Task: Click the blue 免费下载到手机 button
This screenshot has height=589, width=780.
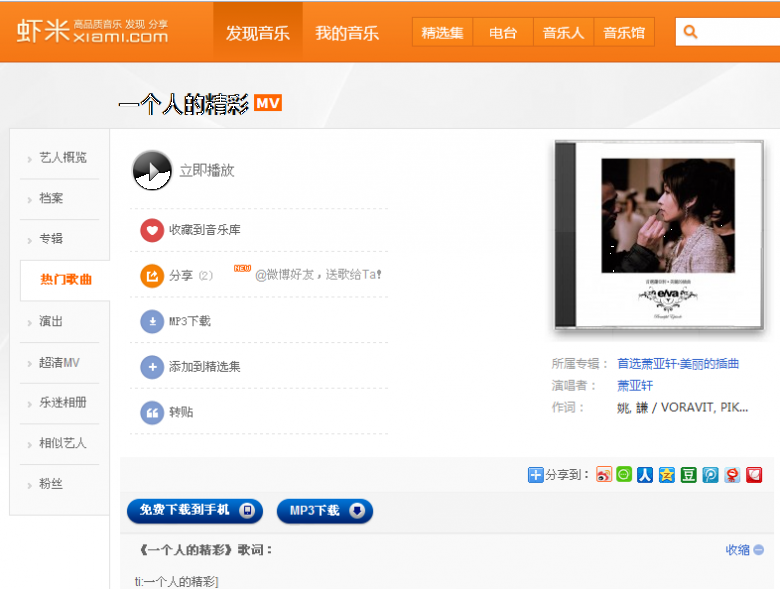Action: pyautogui.click(x=194, y=511)
